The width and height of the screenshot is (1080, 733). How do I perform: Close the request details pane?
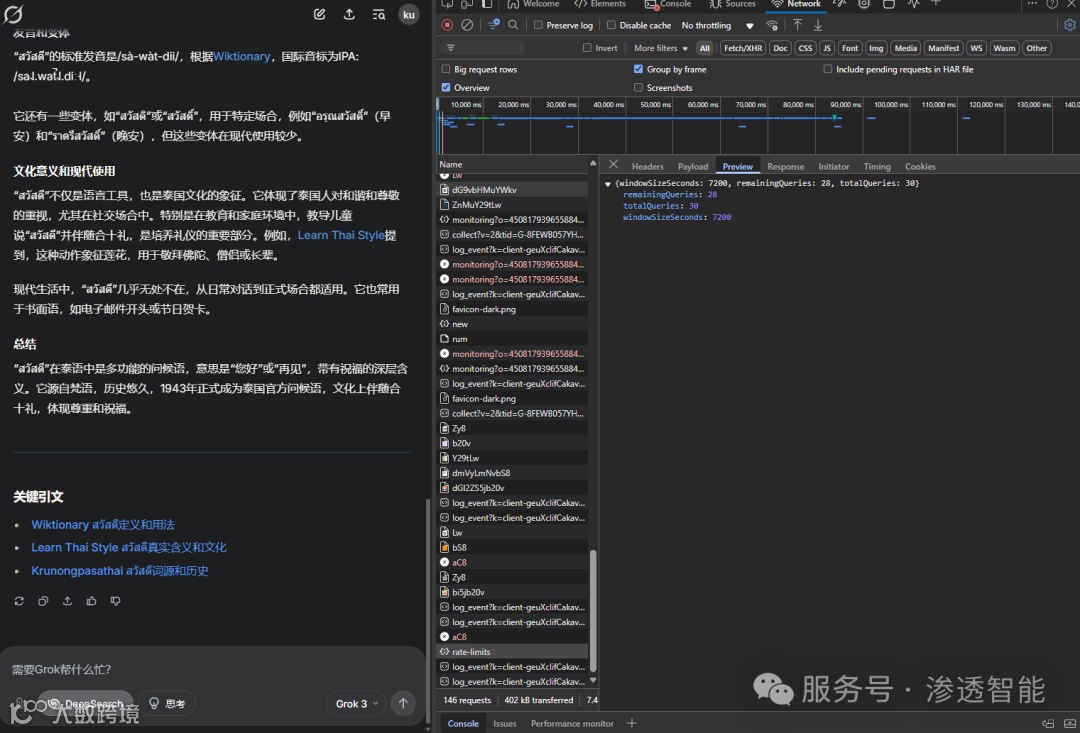(613, 165)
